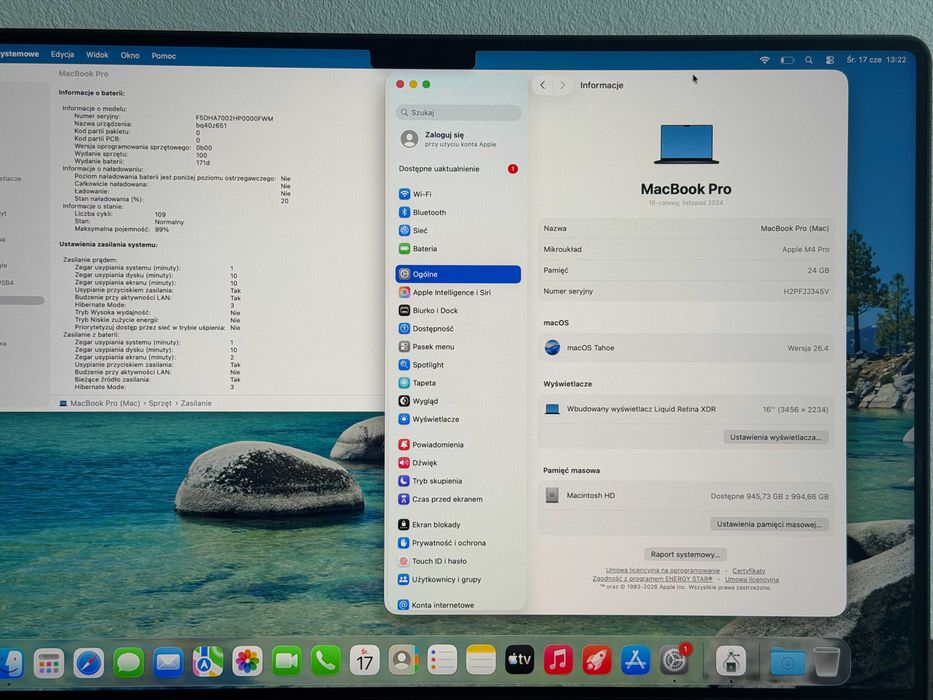This screenshot has width=933, height=700.
Task: Click in Szukaj search field
Action: [x=458, y=112]
